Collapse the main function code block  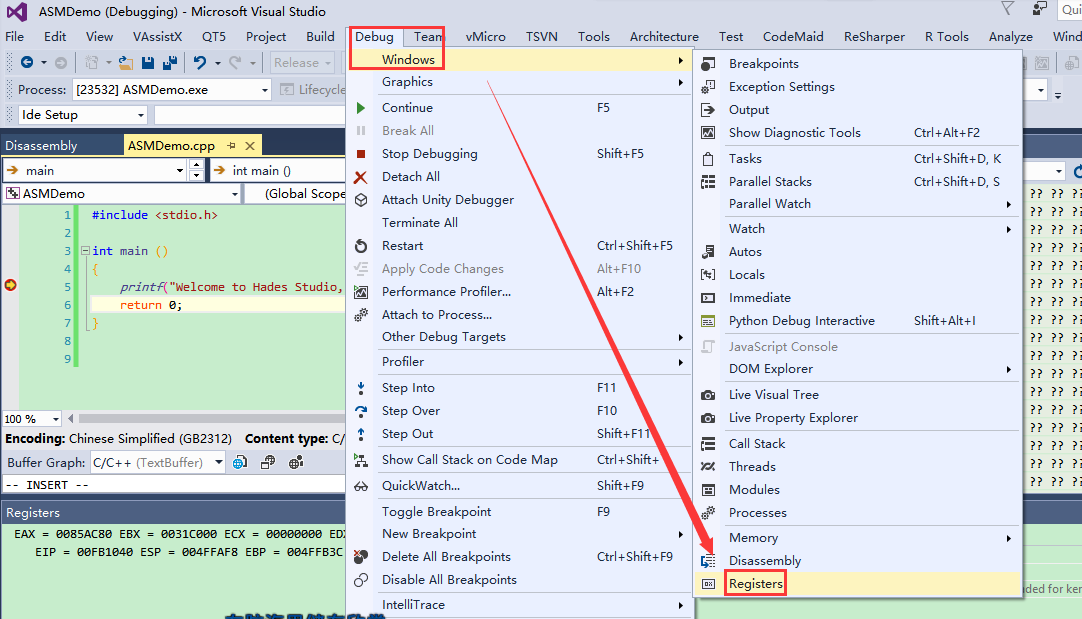(85, 251)
